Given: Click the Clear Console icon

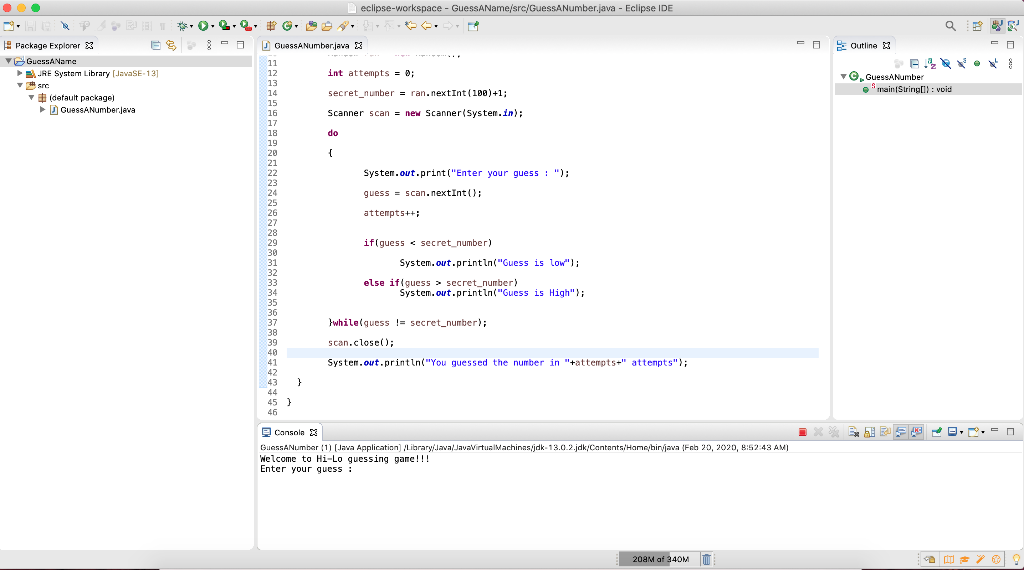Looking at the screenshot, I should click(x=853, y=432).
